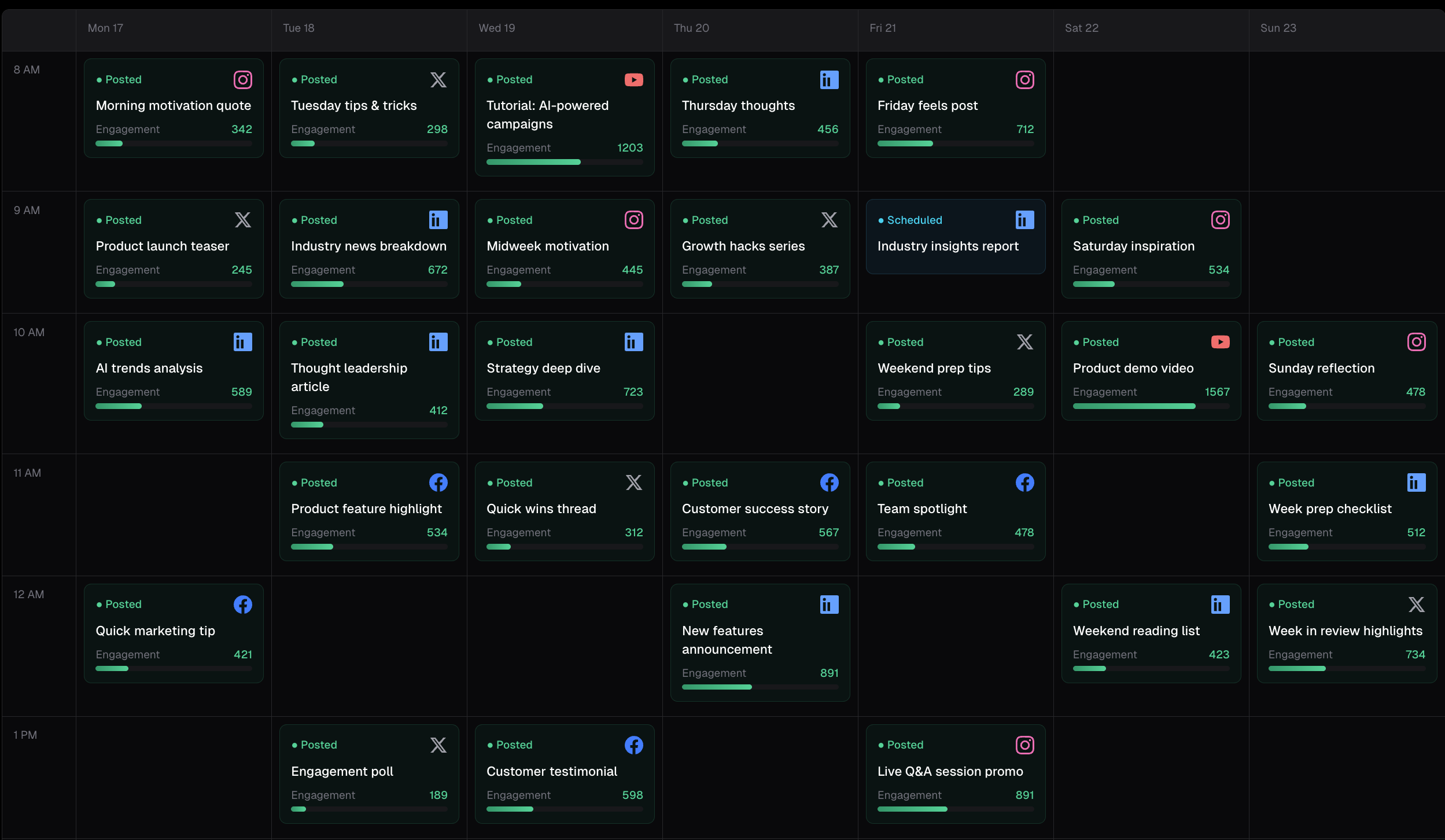Viewport: 1445px width, 840px height.
Task: Toggle the Posted indicator on Weekend prep tips
Action: pyautogui.click(x=880, y=342)
